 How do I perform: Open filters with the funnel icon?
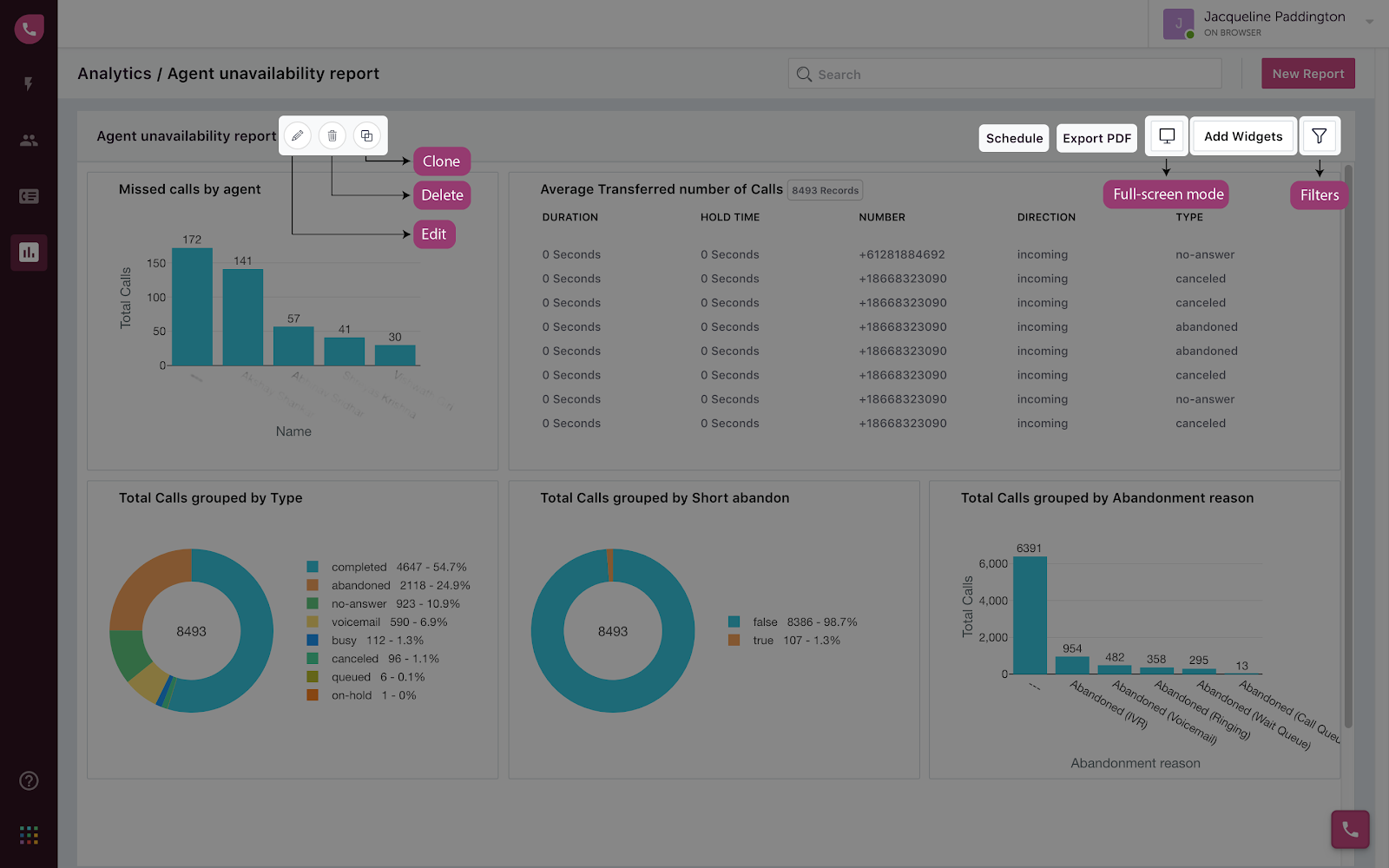point(1320,136)
